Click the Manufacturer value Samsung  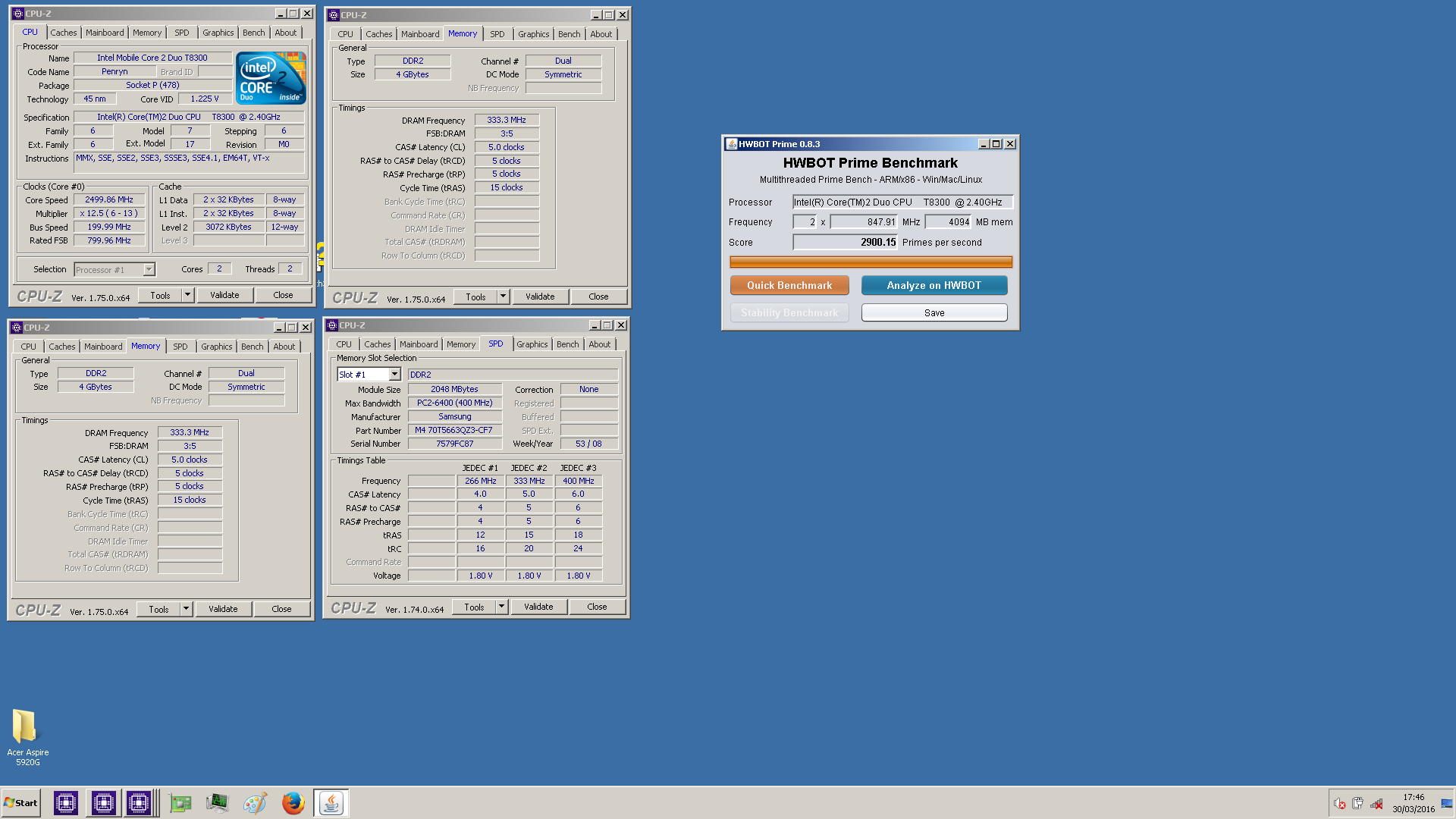tap(454, 417)
